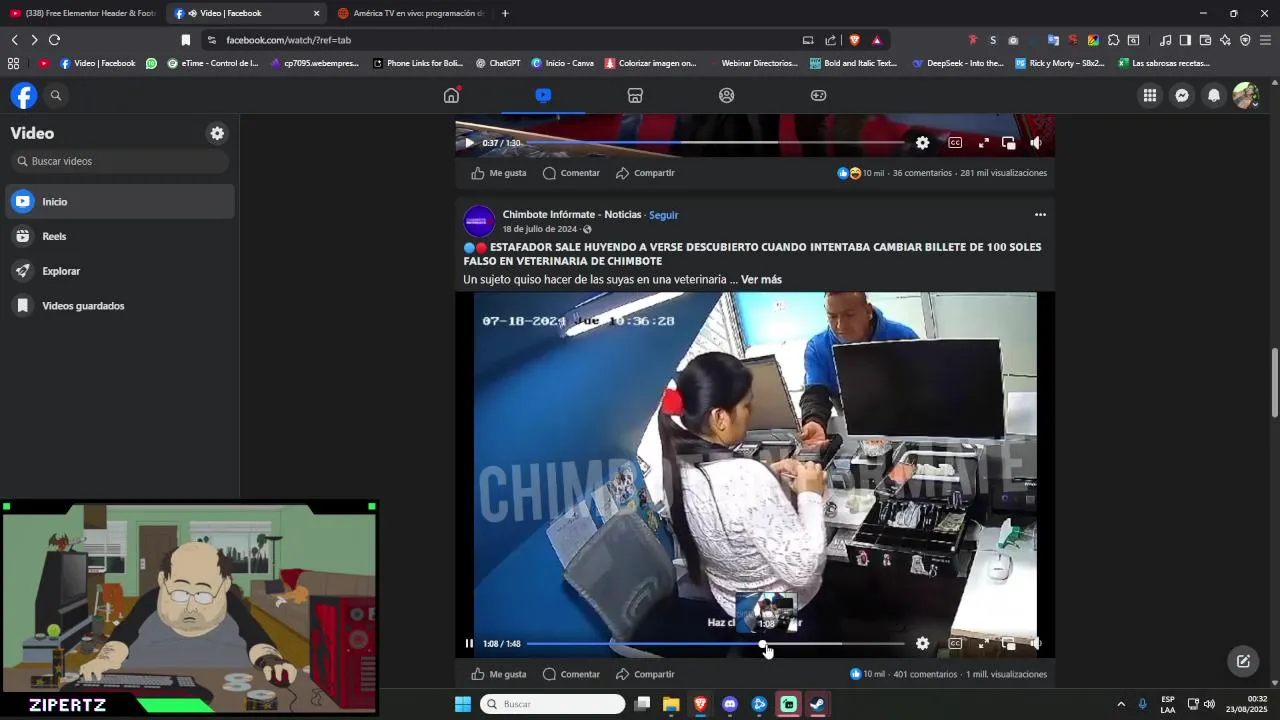This screenshot has height=720, width=1280.
Task: Seek on 1:08 video progress bar
Action: (715, 644)
